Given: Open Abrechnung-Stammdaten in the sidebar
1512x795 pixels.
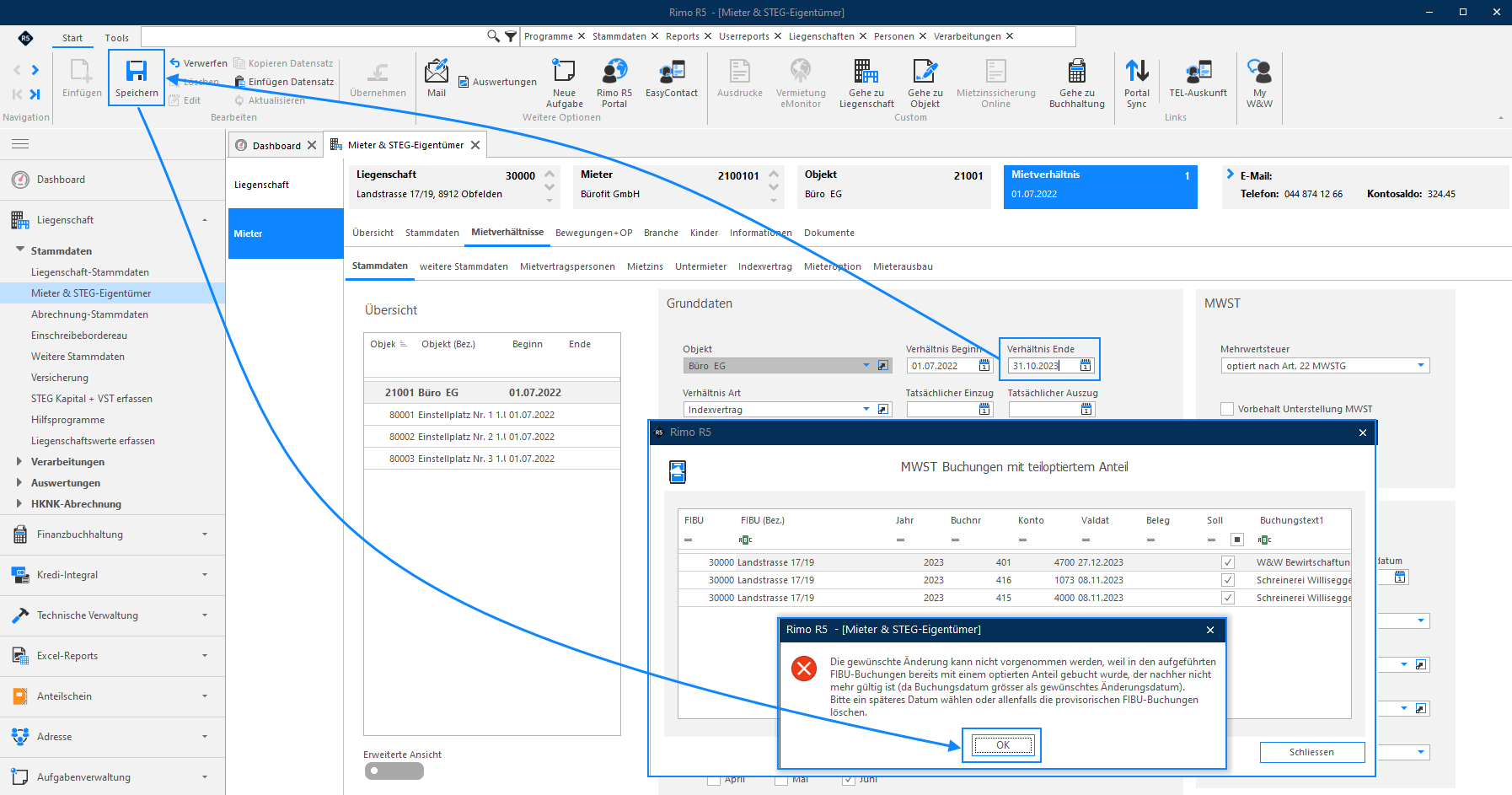Looking at the screenshot, I should coord(89,314).
